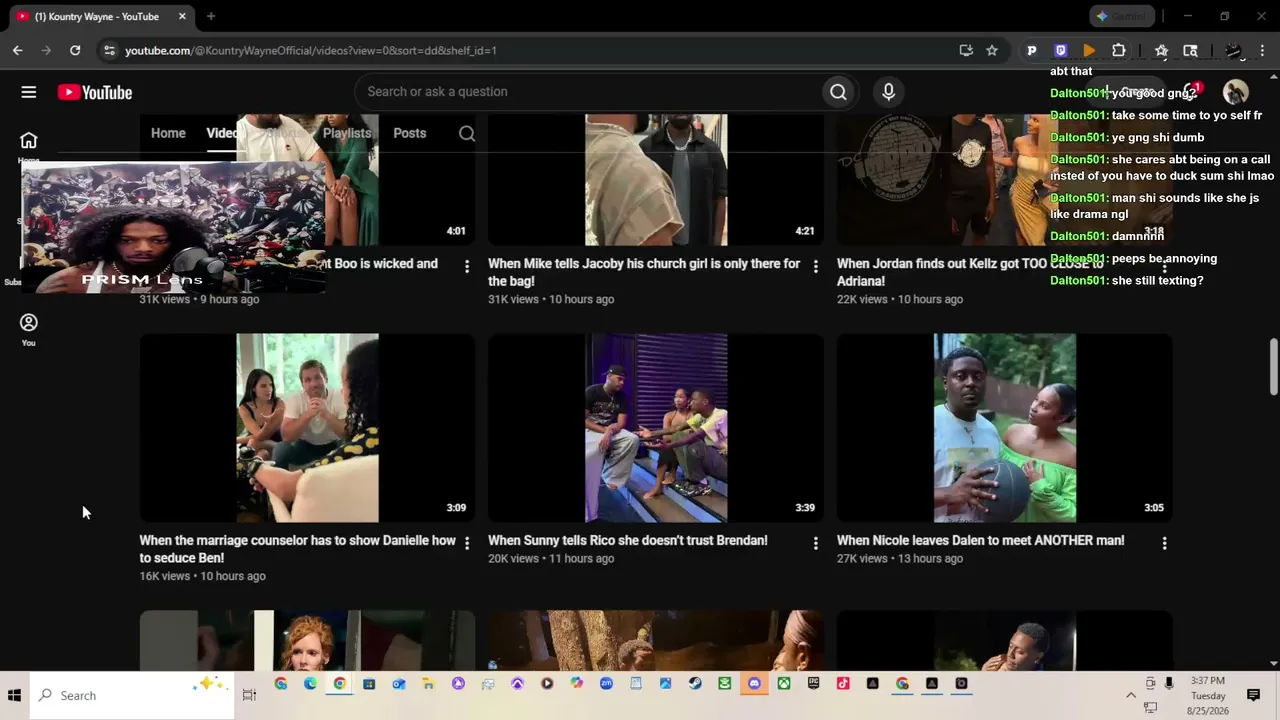This screenshot has height=720, width=1280.
Task: Select the channel Videos tab
Action: (x=222, y=133)
